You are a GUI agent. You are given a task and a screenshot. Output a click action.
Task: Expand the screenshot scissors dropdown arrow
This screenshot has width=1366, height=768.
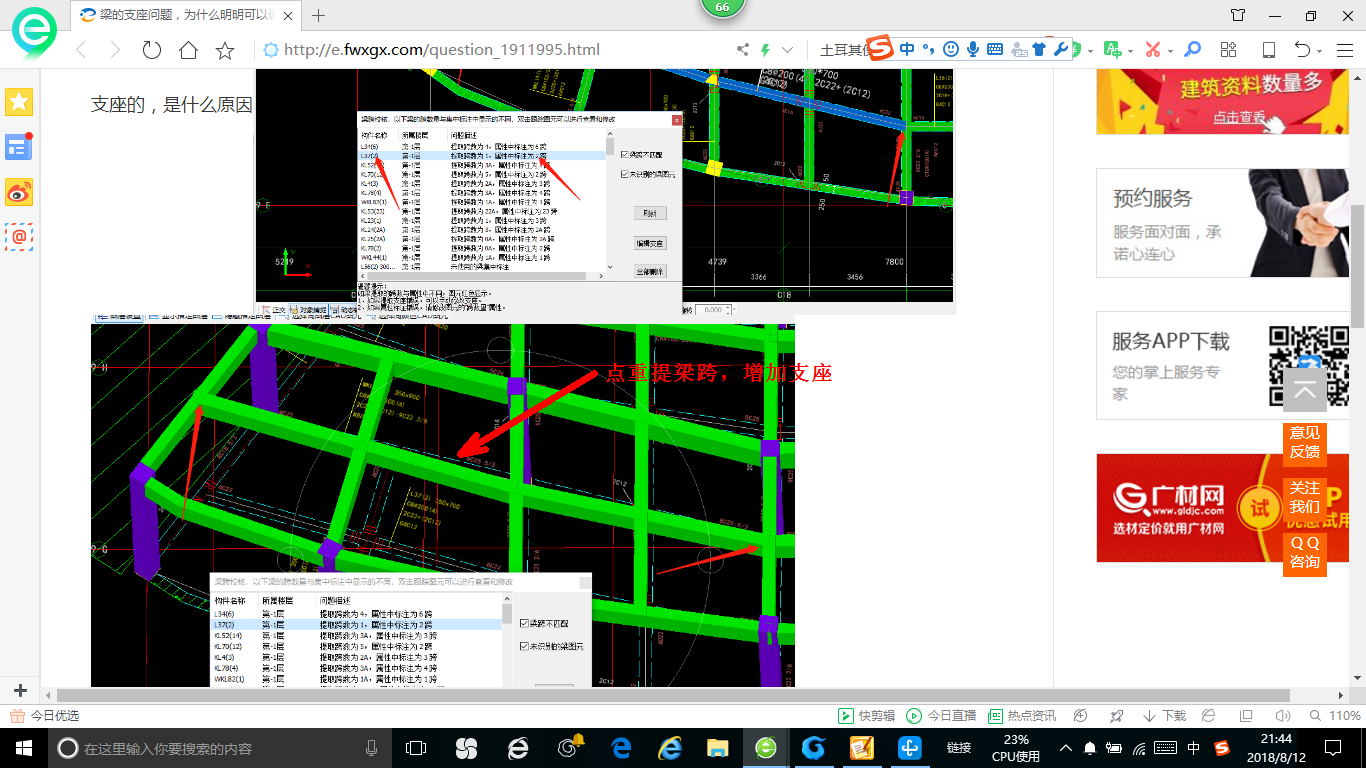pos(1170,50)
